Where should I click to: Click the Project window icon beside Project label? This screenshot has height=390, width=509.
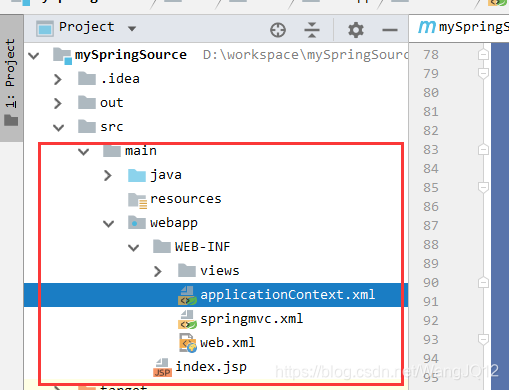point(45,28)
